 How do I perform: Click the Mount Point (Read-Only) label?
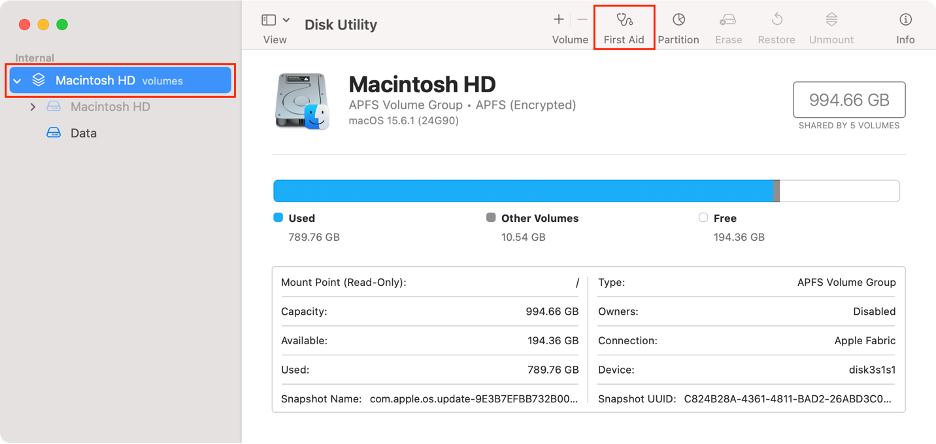point(344,282)
